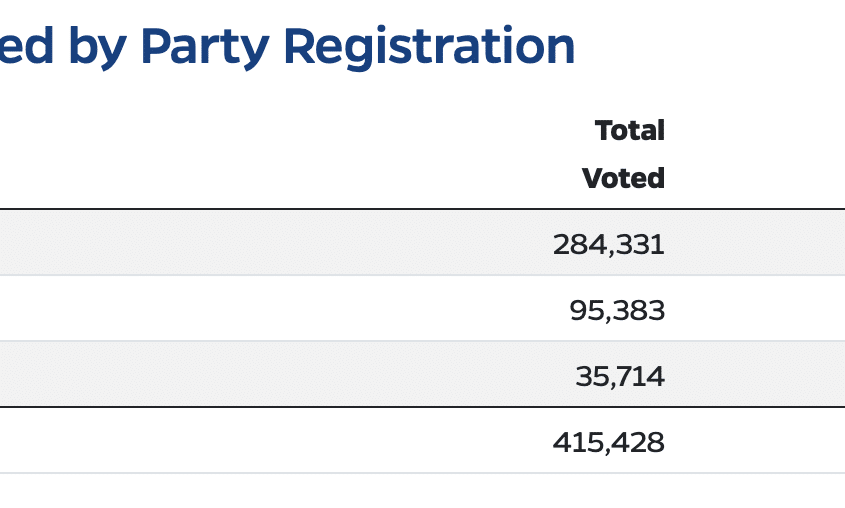Select the "Total" column header word
This screenshot has width=845, height=508.
pyautogui.click(x=629, y=130)
